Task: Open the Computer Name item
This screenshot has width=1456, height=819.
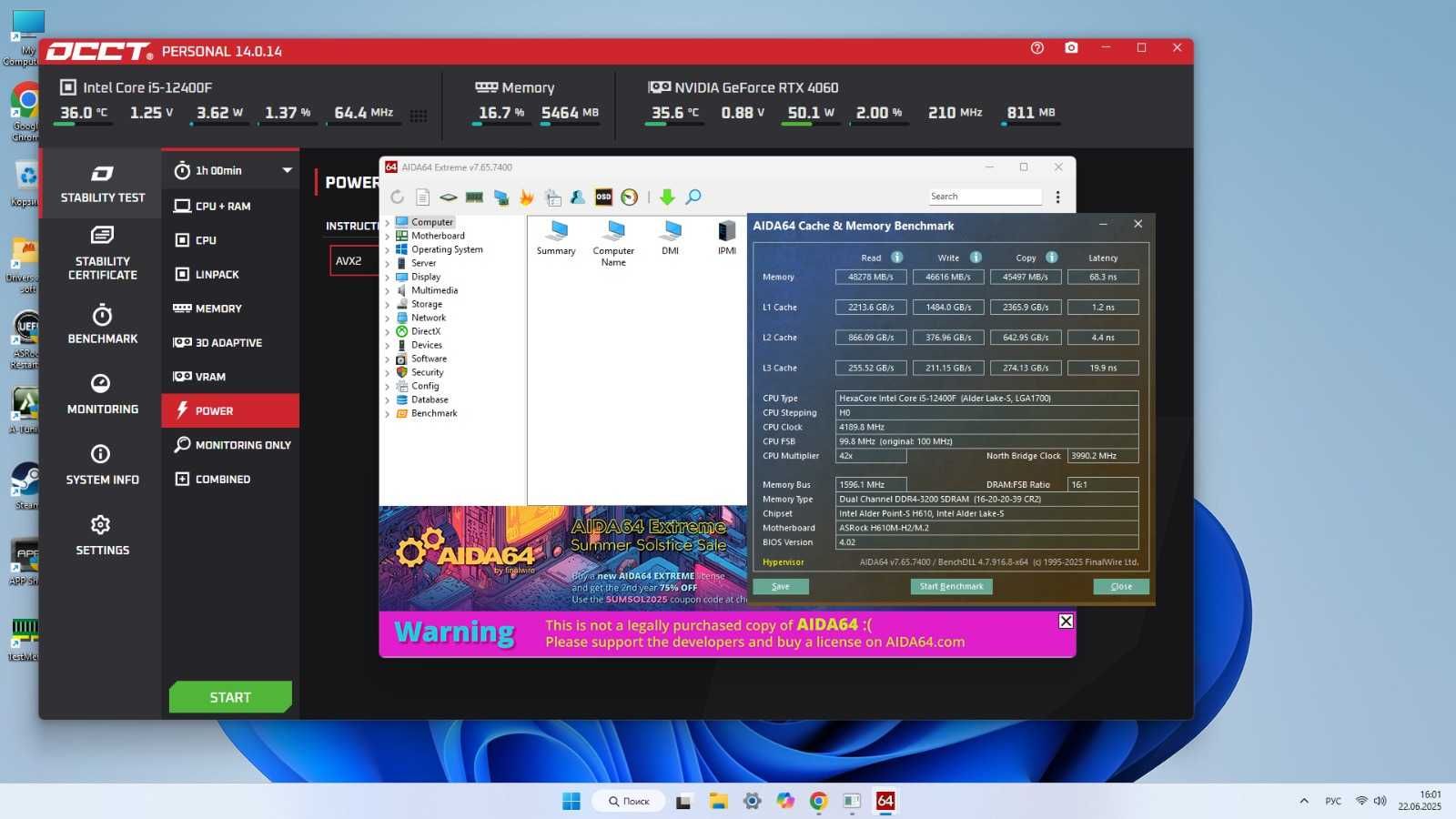Action: (x=613, y=243)
